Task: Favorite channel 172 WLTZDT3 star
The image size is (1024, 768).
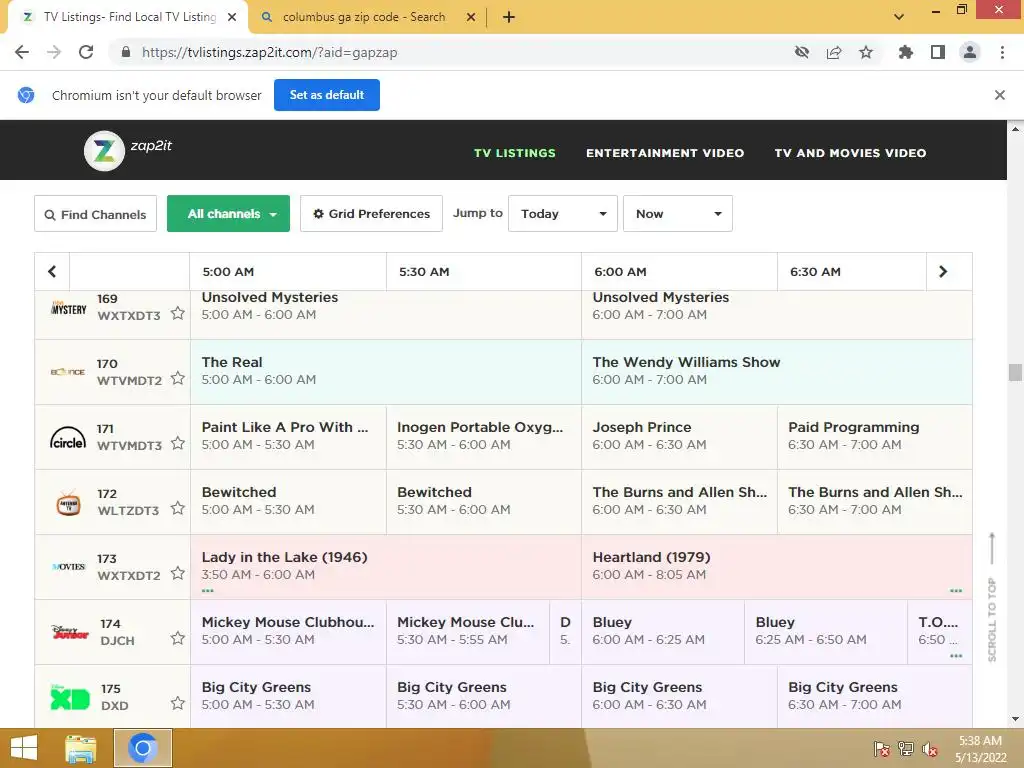Action: tap(178, 508)
